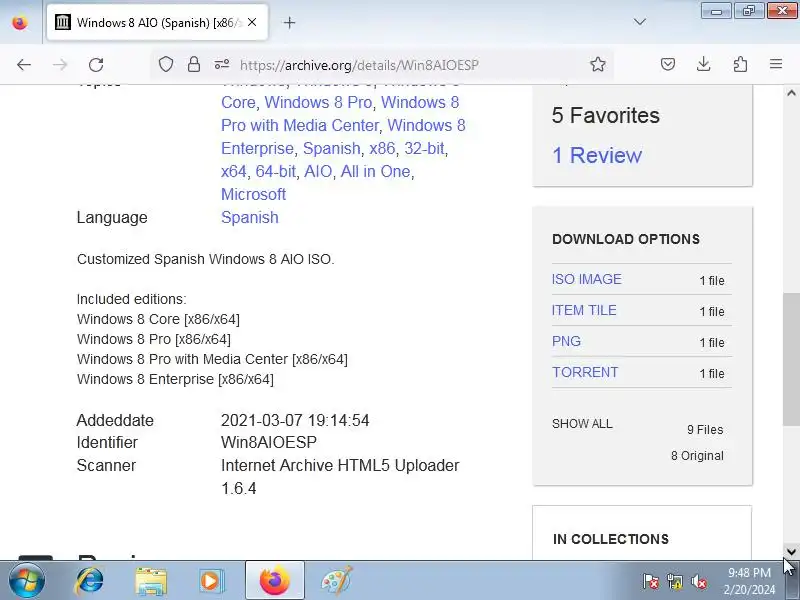Screen dimensions: 800x600
Task: Open the Downloads panel
Action: tap(704, 64)
